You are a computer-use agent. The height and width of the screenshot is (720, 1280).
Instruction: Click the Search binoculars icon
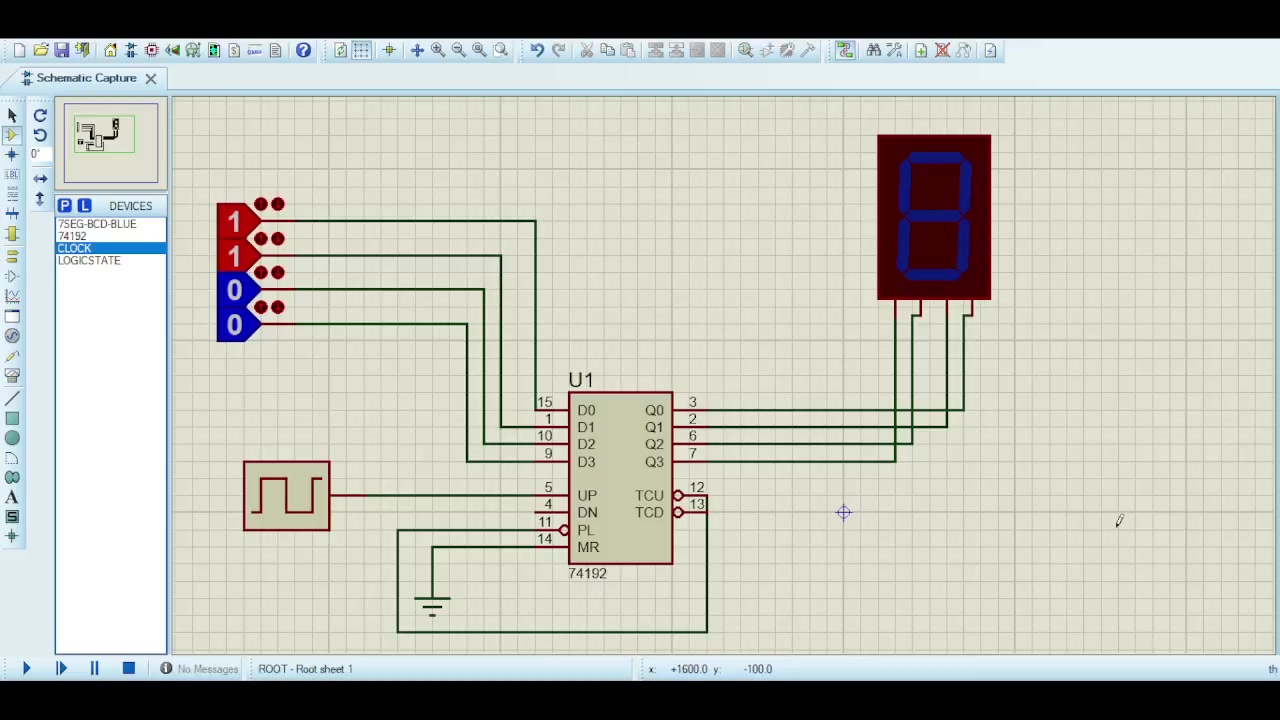tap(874, 50)
